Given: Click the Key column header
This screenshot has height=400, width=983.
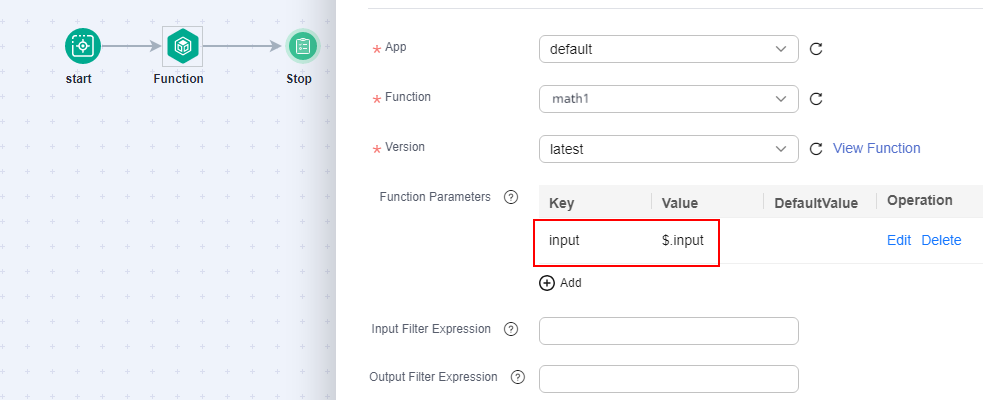Looking at the screenshot, I should click(x=562, y=203).
